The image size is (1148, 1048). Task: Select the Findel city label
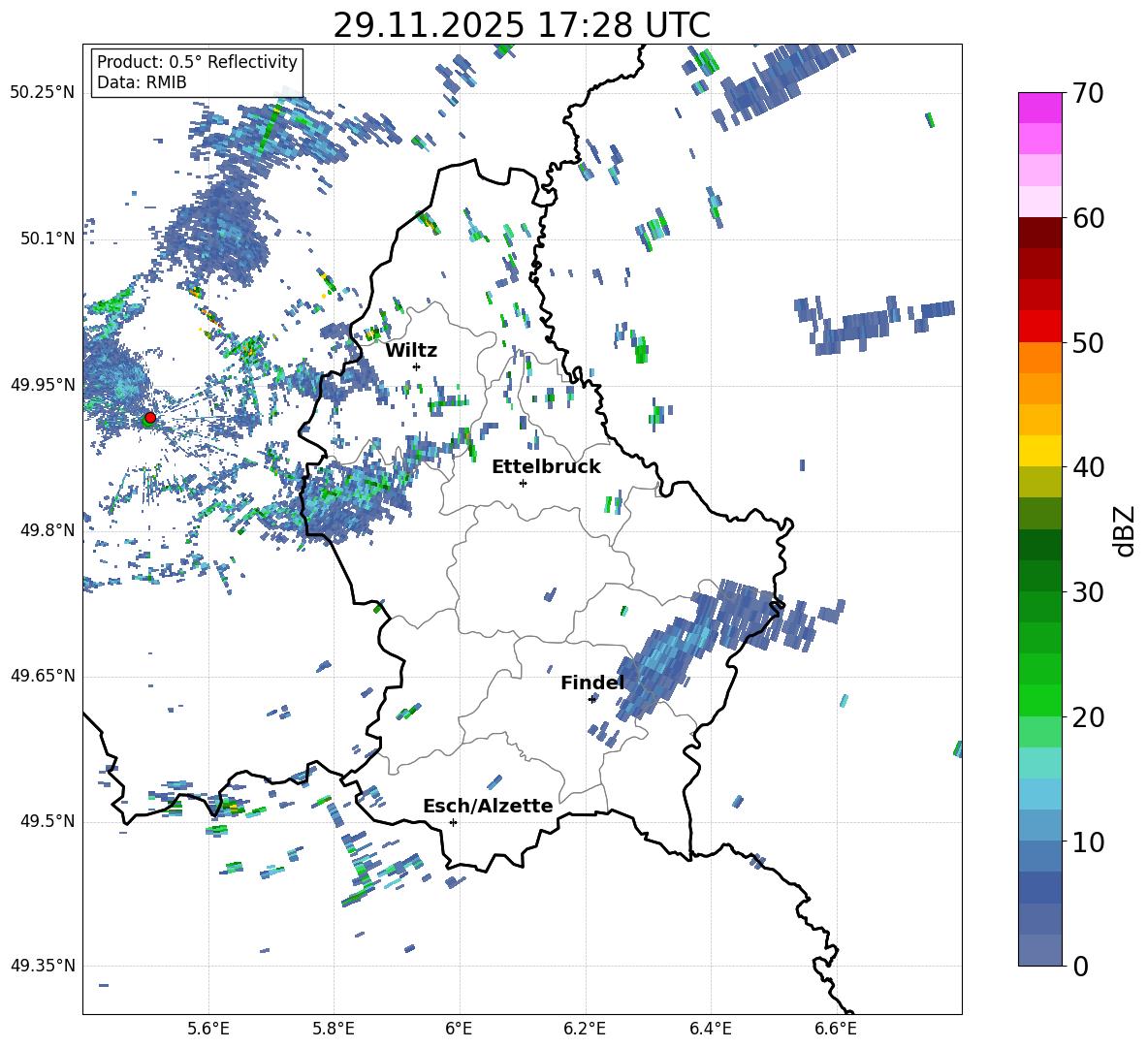pos(592,683)
